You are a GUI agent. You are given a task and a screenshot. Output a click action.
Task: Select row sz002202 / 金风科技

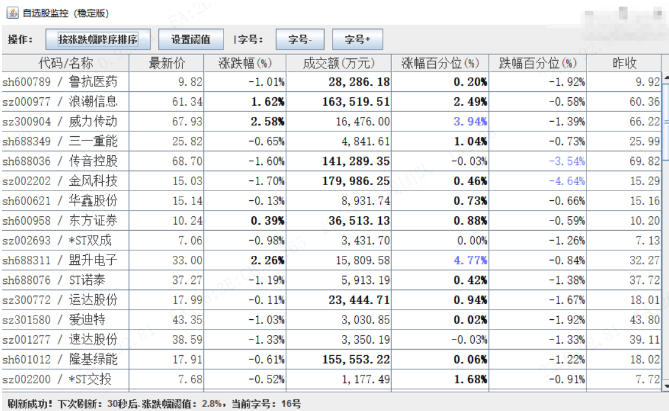click(332, 181)
